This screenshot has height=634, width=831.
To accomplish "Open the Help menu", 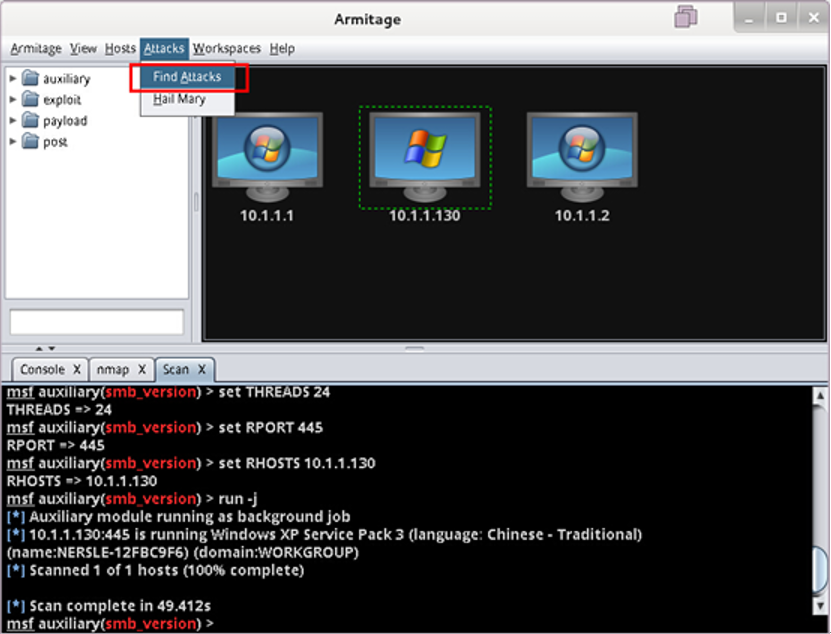I will coord(282,49).
